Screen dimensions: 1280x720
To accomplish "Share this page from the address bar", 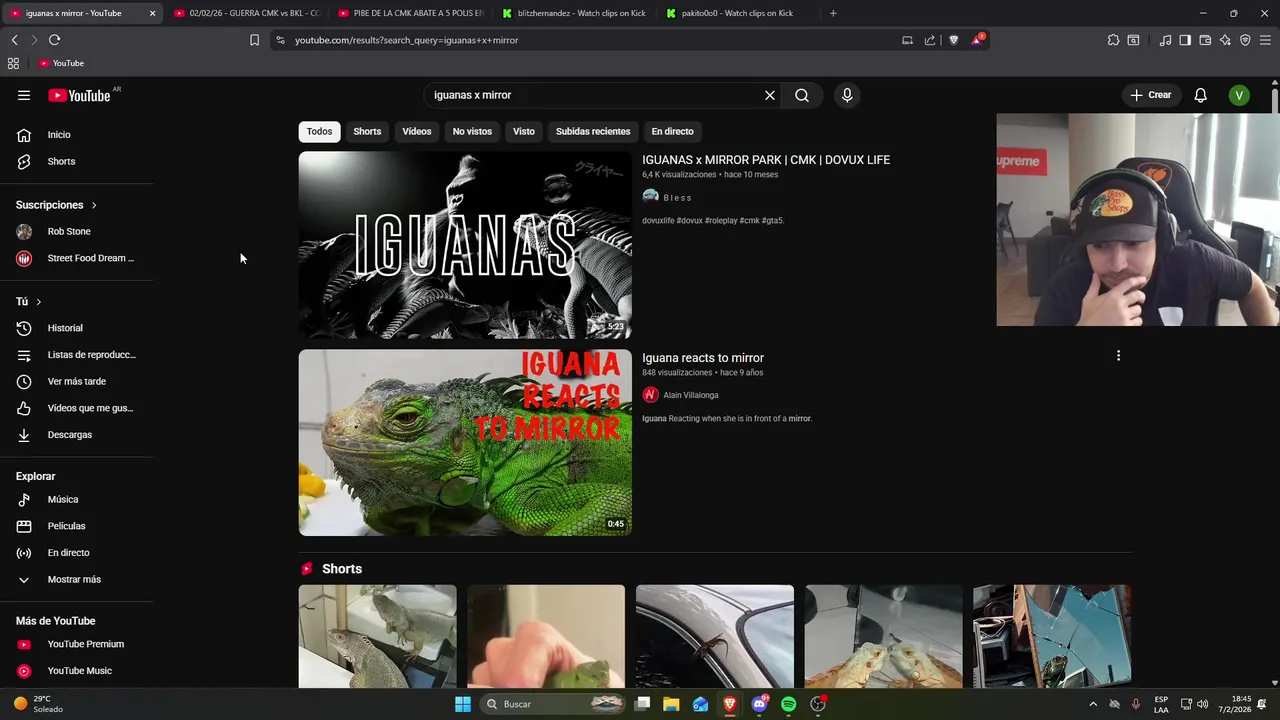I will tap(930, 40).
